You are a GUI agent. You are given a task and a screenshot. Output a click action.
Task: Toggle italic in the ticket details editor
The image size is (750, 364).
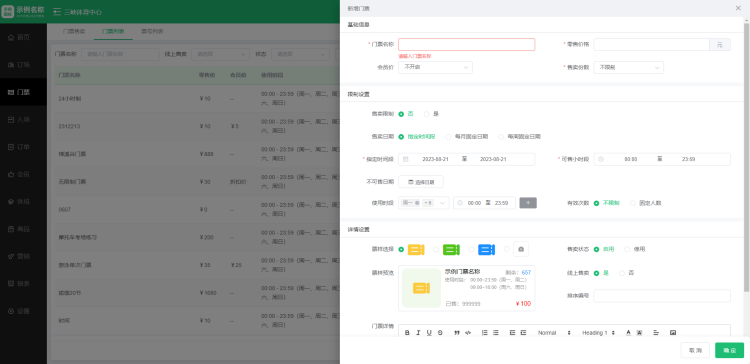click(418, 332)
